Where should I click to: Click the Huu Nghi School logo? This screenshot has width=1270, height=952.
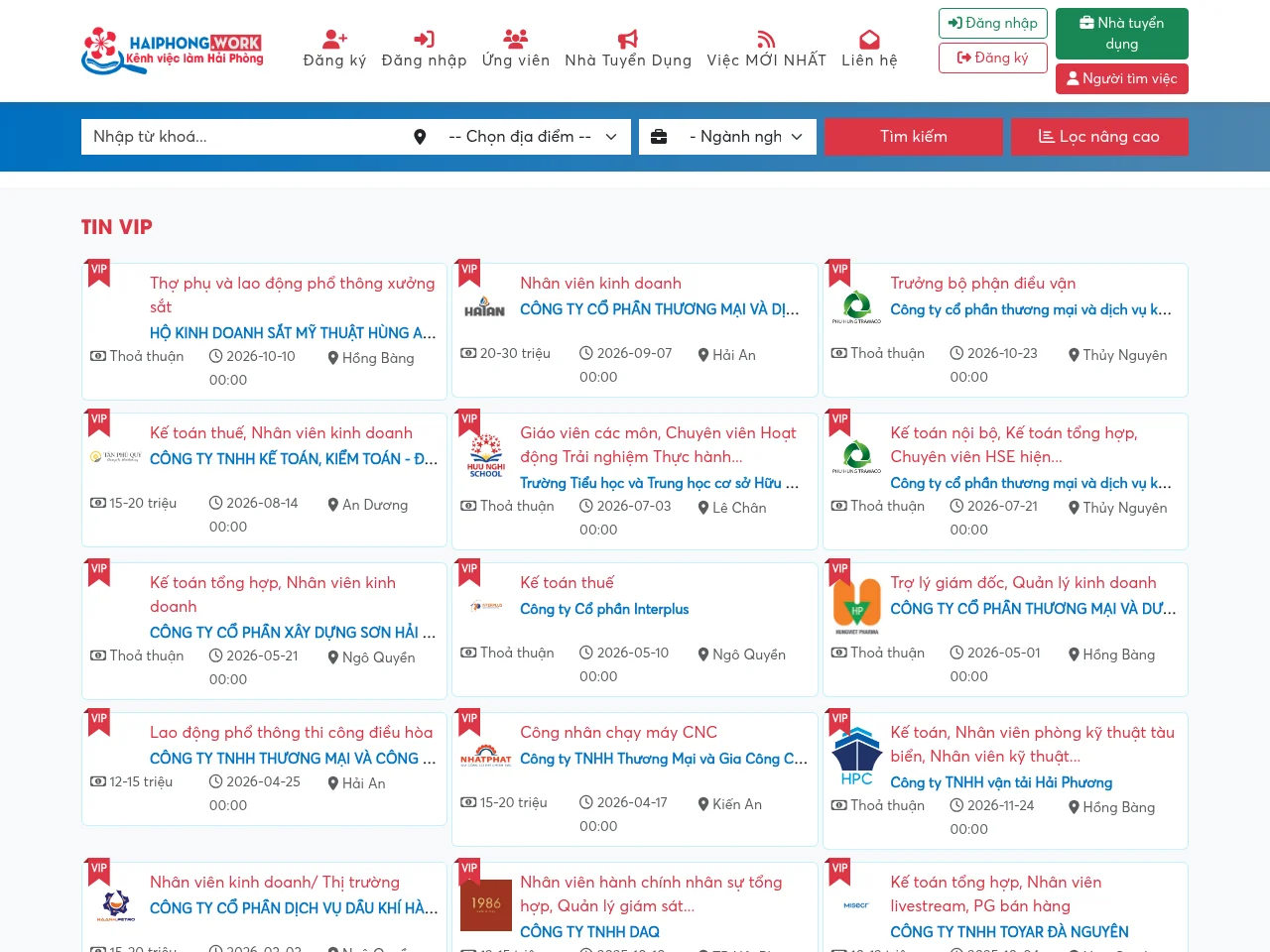click(x=486, y=456)
